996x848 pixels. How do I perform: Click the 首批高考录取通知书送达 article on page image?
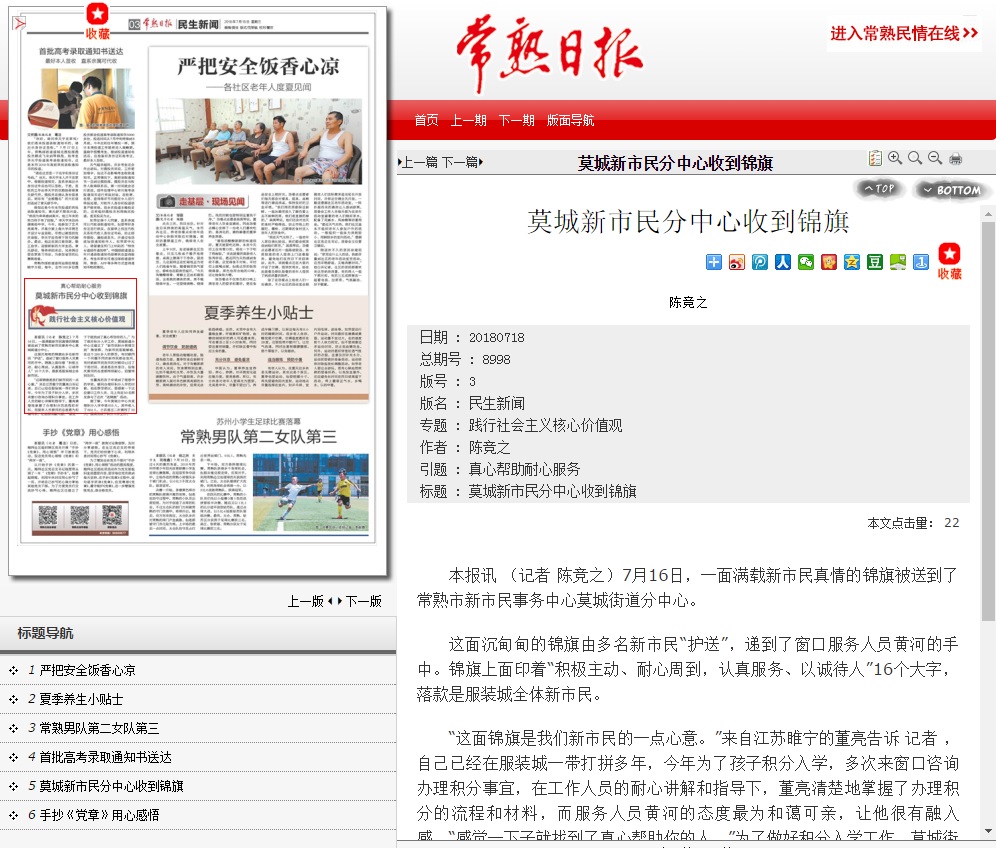pyautogui.click(x=81, y=158)
